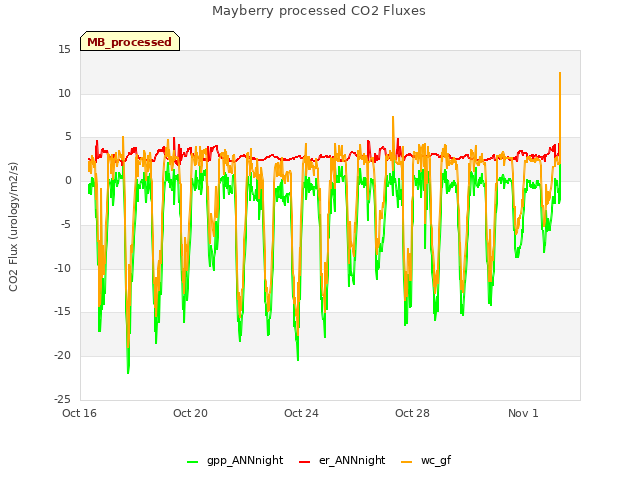Click the red er_ANNnight legend swatch

(304, 462)
